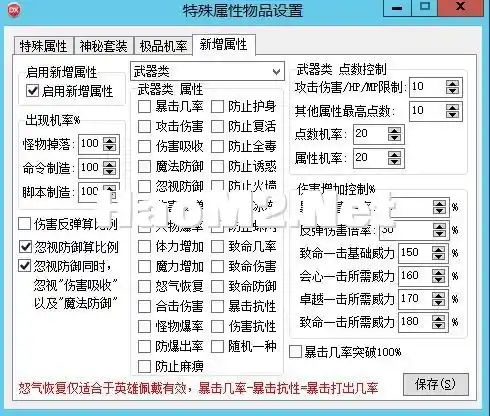Decrease 命令制造 rate with down arrow

click(110, 172)
